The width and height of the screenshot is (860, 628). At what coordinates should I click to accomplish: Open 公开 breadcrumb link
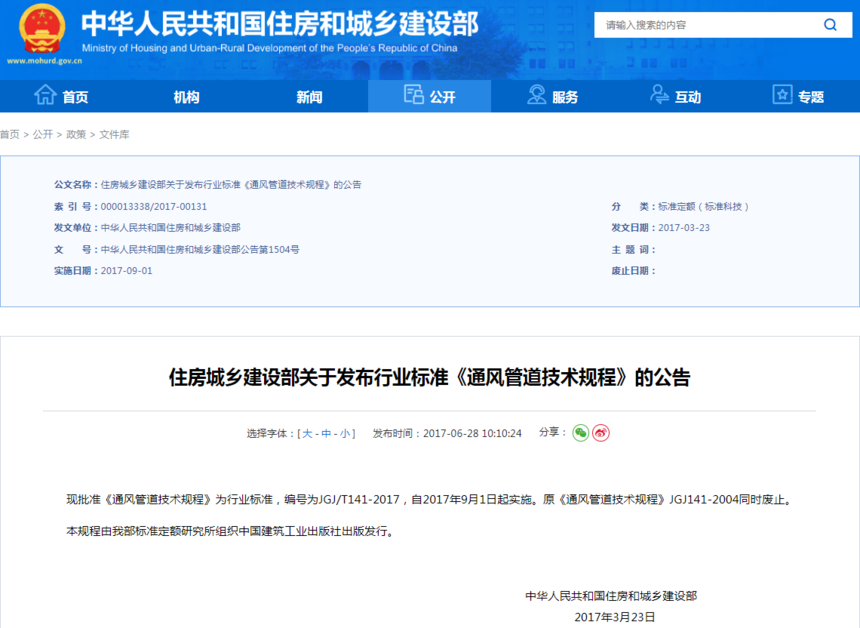(42, 134)
